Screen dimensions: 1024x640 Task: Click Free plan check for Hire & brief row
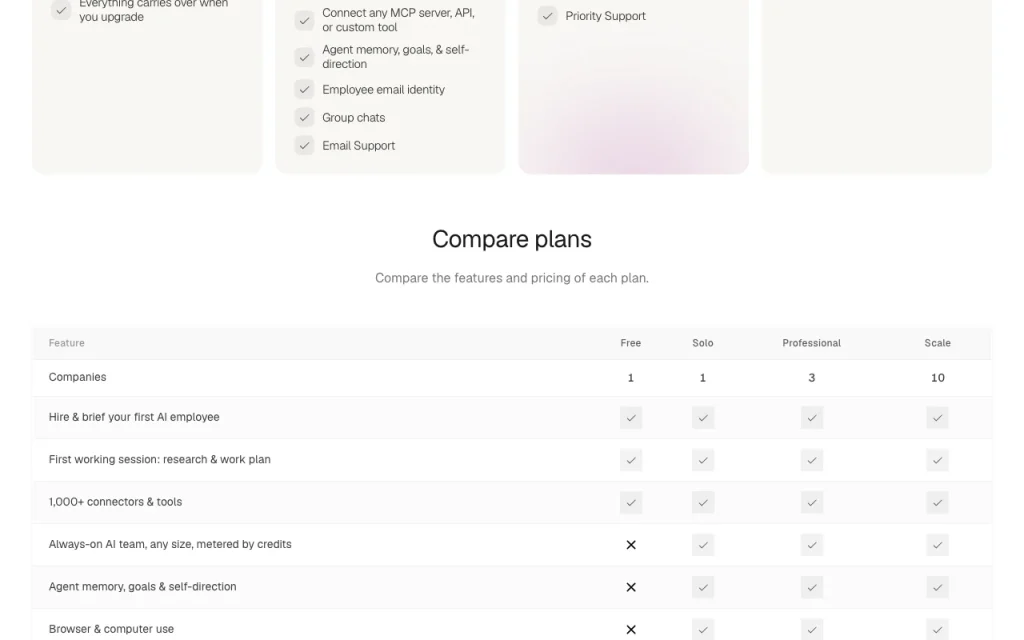pos(631,418)
